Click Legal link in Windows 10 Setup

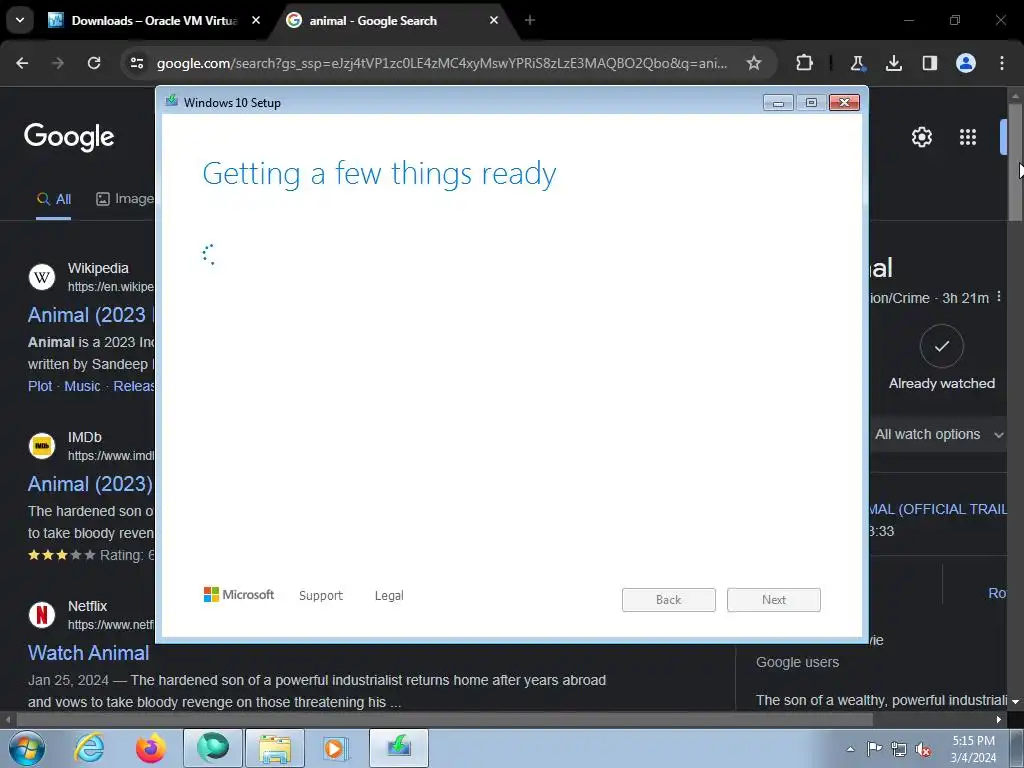(x=389, y=596)
